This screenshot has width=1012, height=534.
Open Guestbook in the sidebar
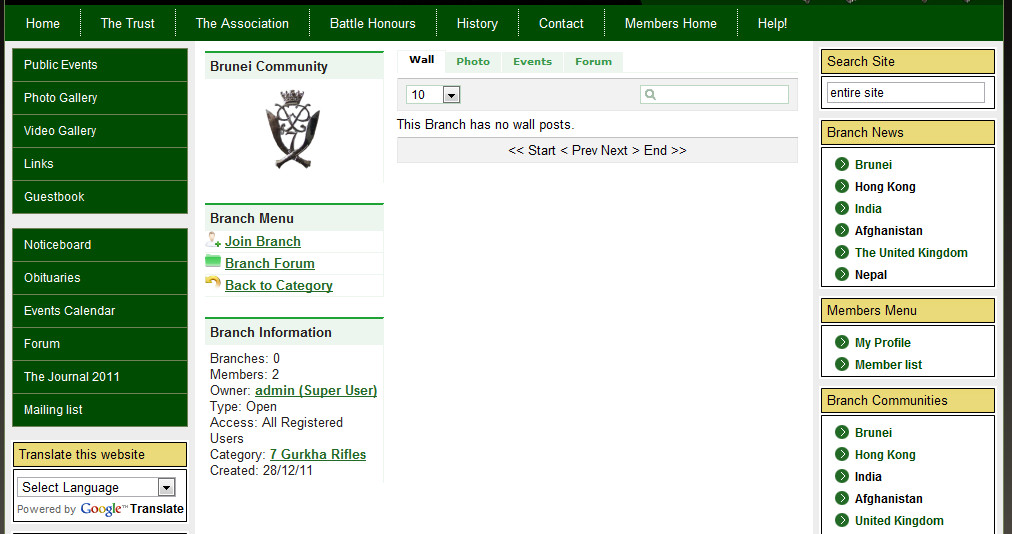click(100, 196)
